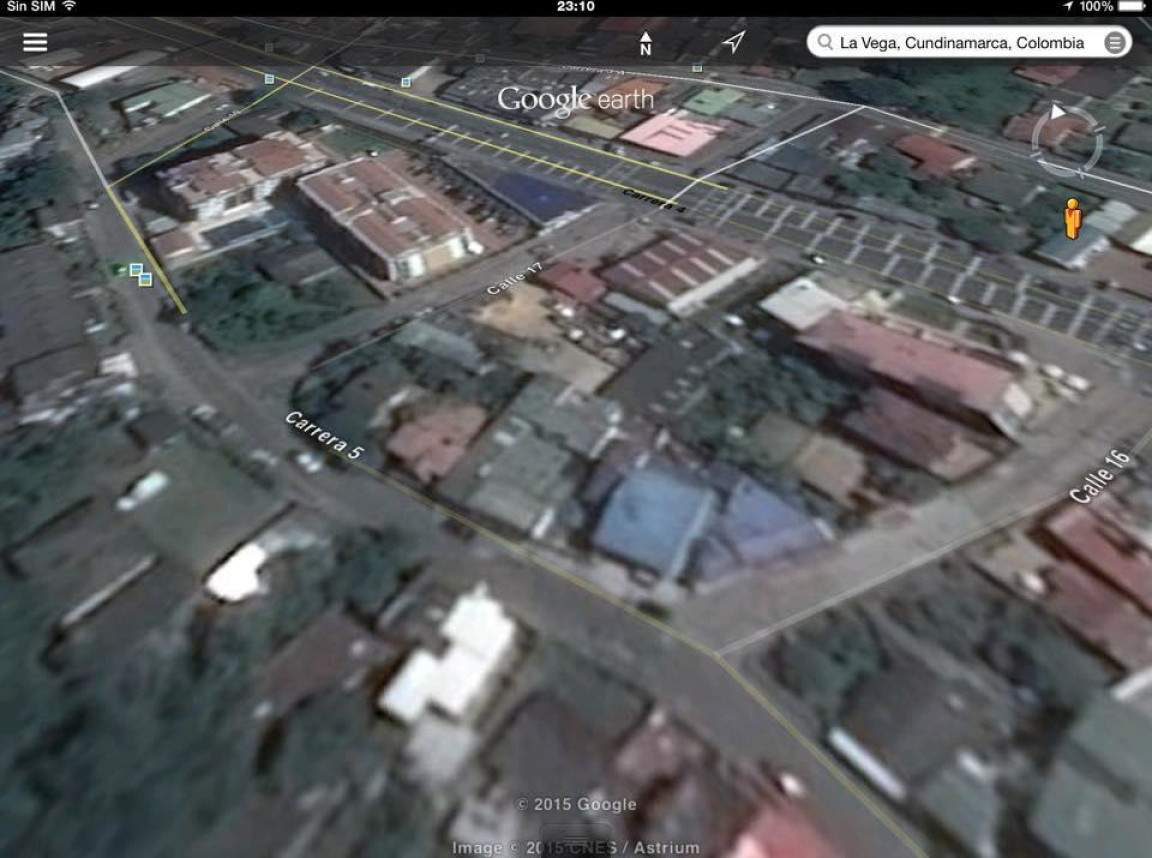Tap the battery indicator in status bar
1152x858 pixels.
(x=1131, y=7)
